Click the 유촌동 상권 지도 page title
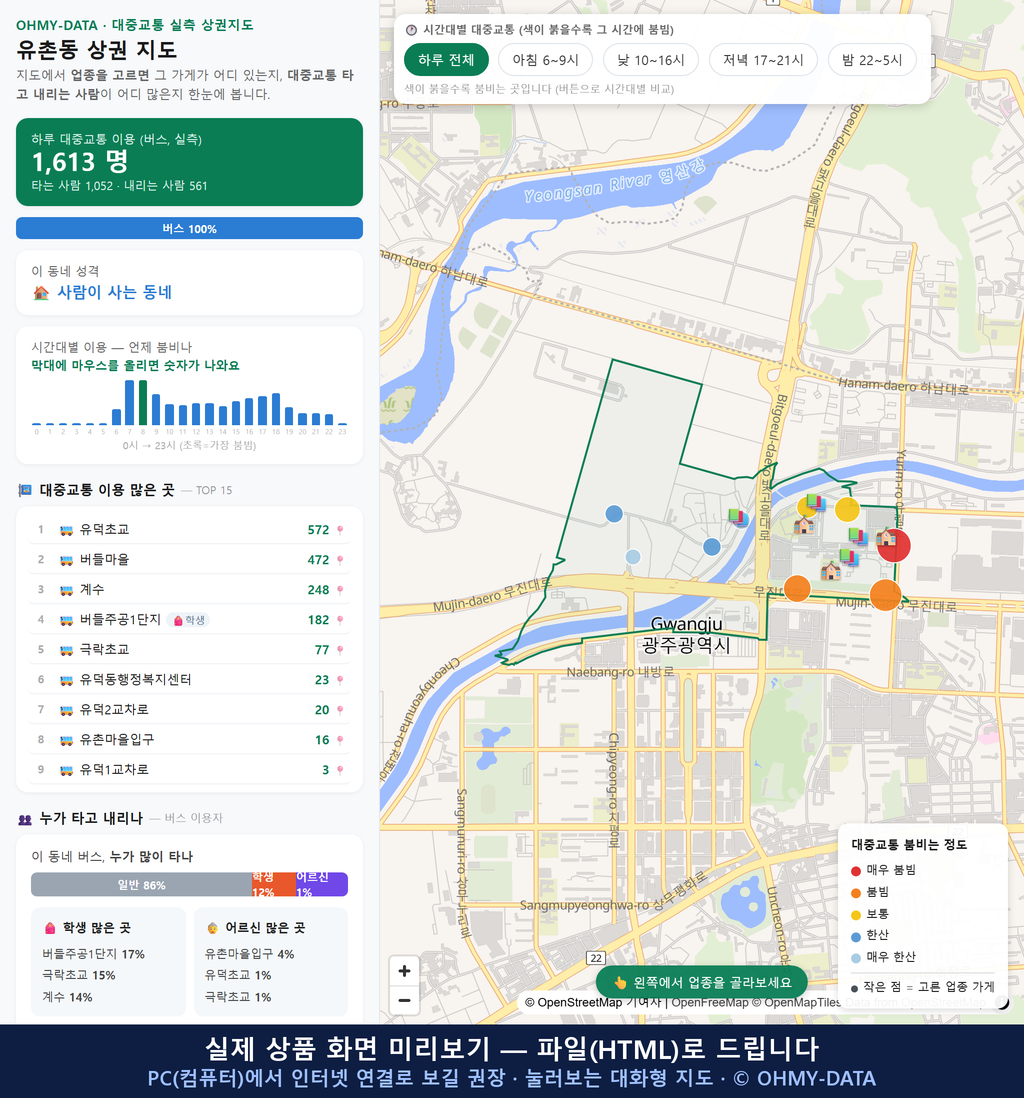This screenshot has height=1098, width=1024. (x=97, y=50)
